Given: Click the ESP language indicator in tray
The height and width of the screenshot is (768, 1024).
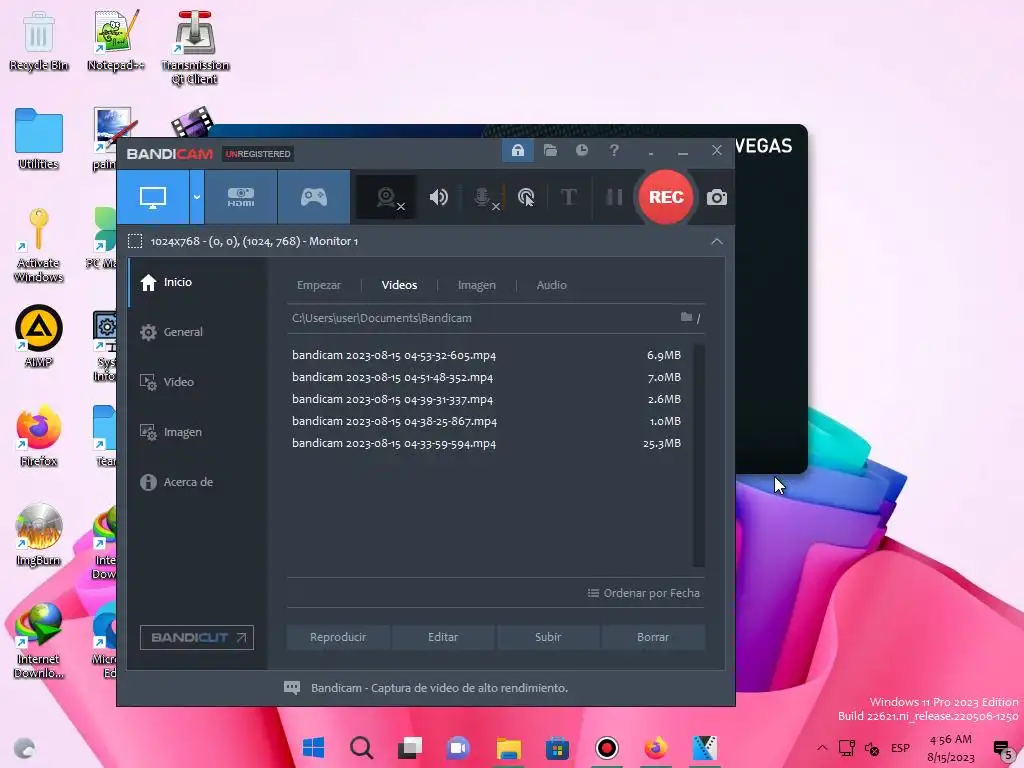Looking at the screenshot, I should coord(901,748).
